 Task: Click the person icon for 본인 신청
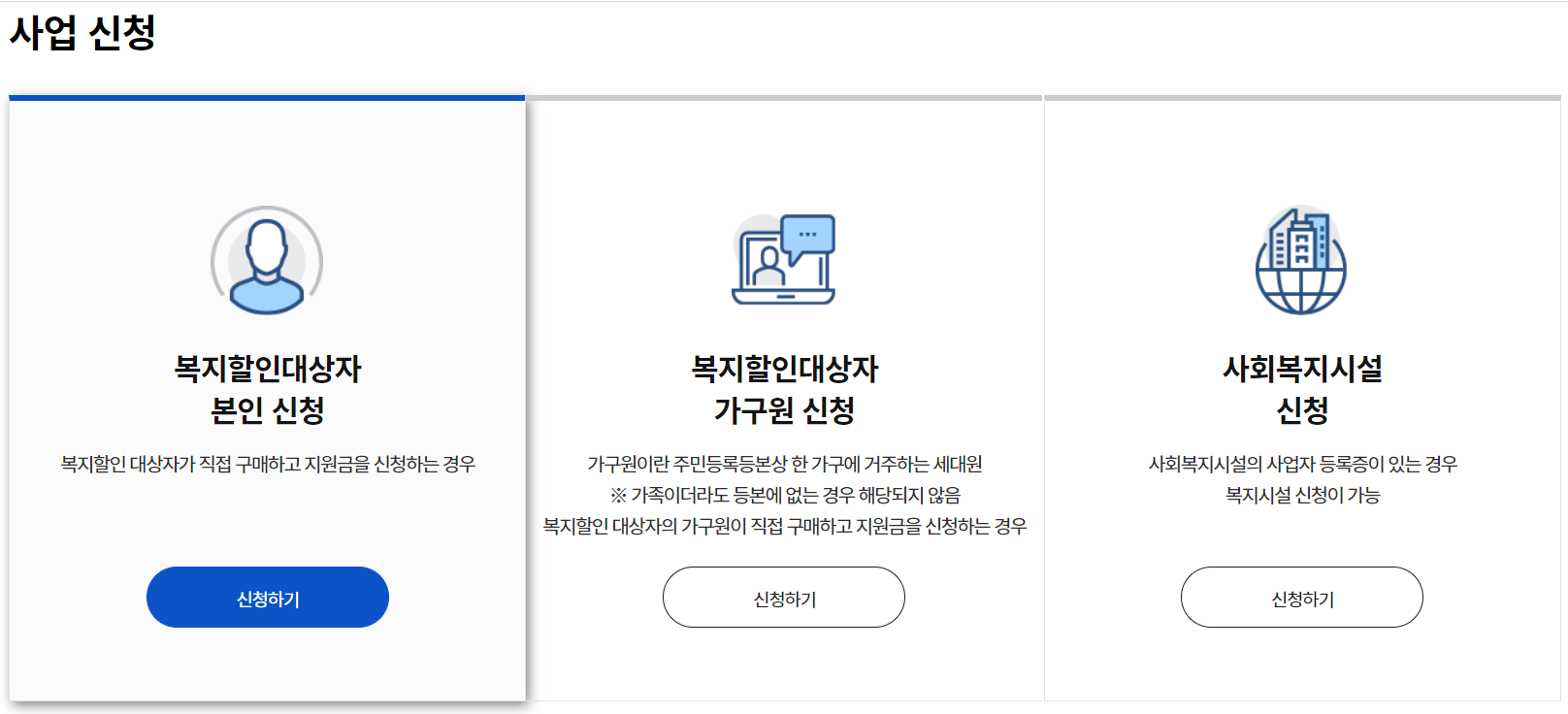(267, 260)
